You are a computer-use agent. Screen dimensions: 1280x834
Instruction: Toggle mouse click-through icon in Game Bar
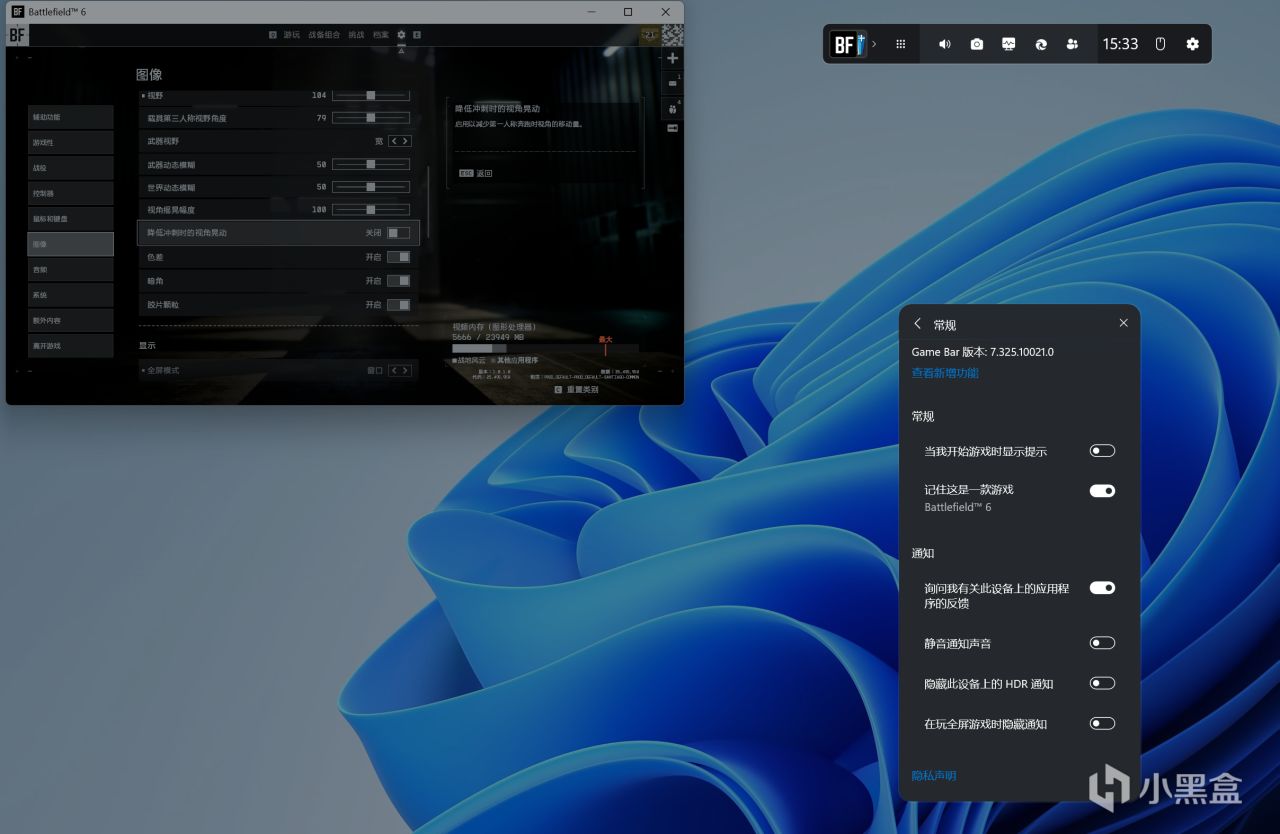[1161, 44]
